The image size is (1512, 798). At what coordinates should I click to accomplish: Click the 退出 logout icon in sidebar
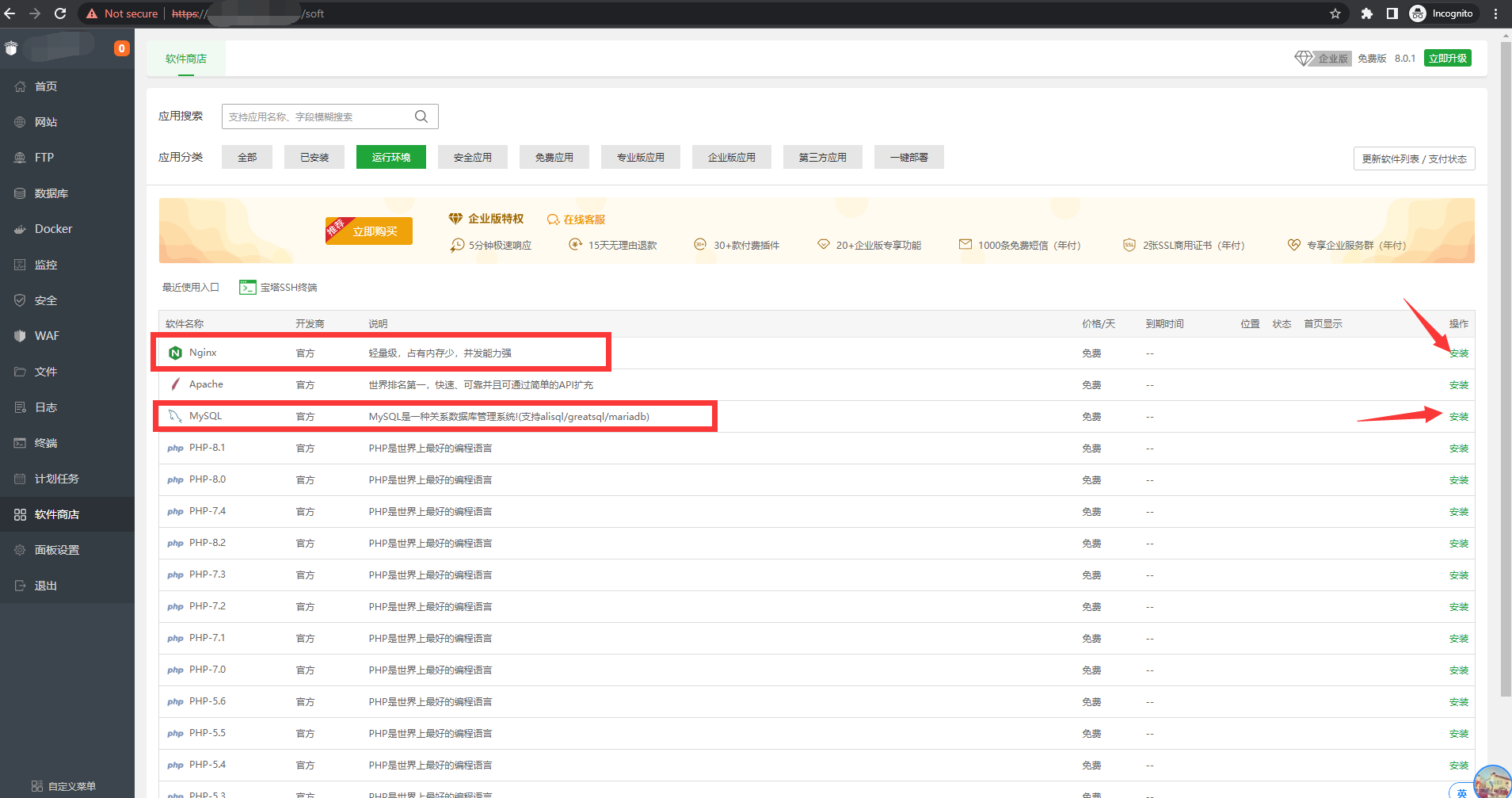tap(20, 586)
